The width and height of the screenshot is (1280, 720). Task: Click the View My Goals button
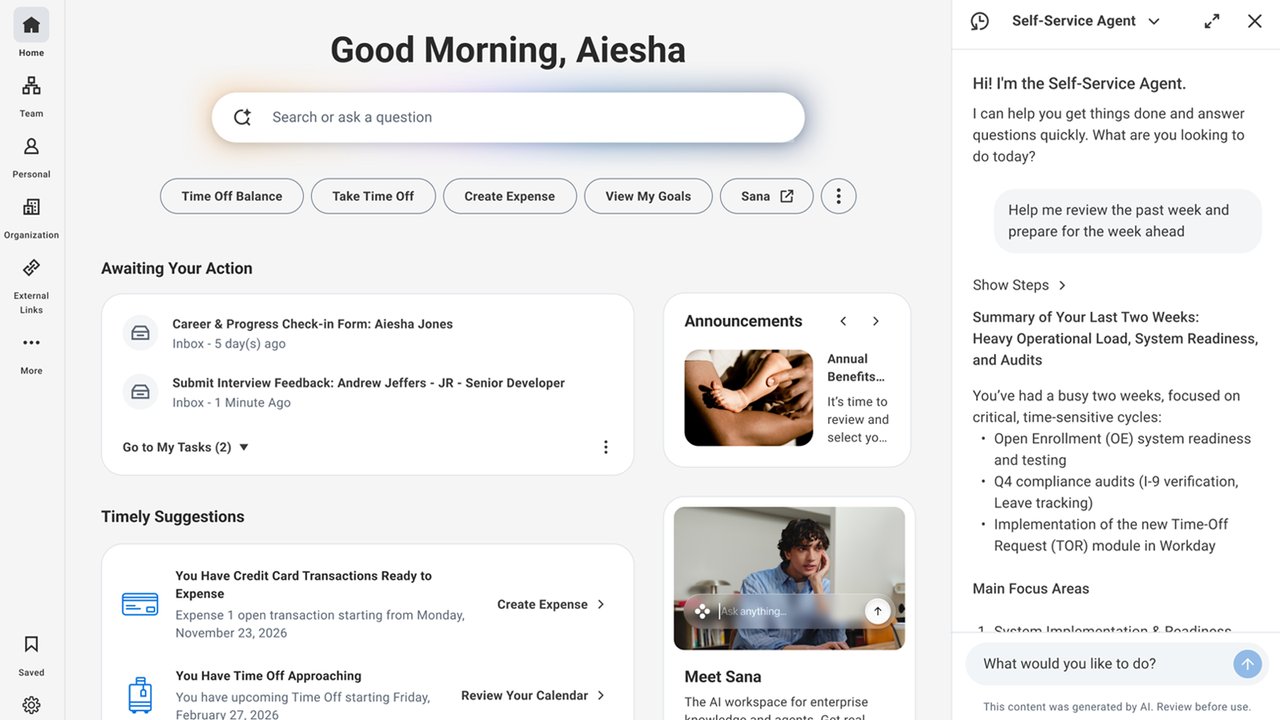pos(648,196)
